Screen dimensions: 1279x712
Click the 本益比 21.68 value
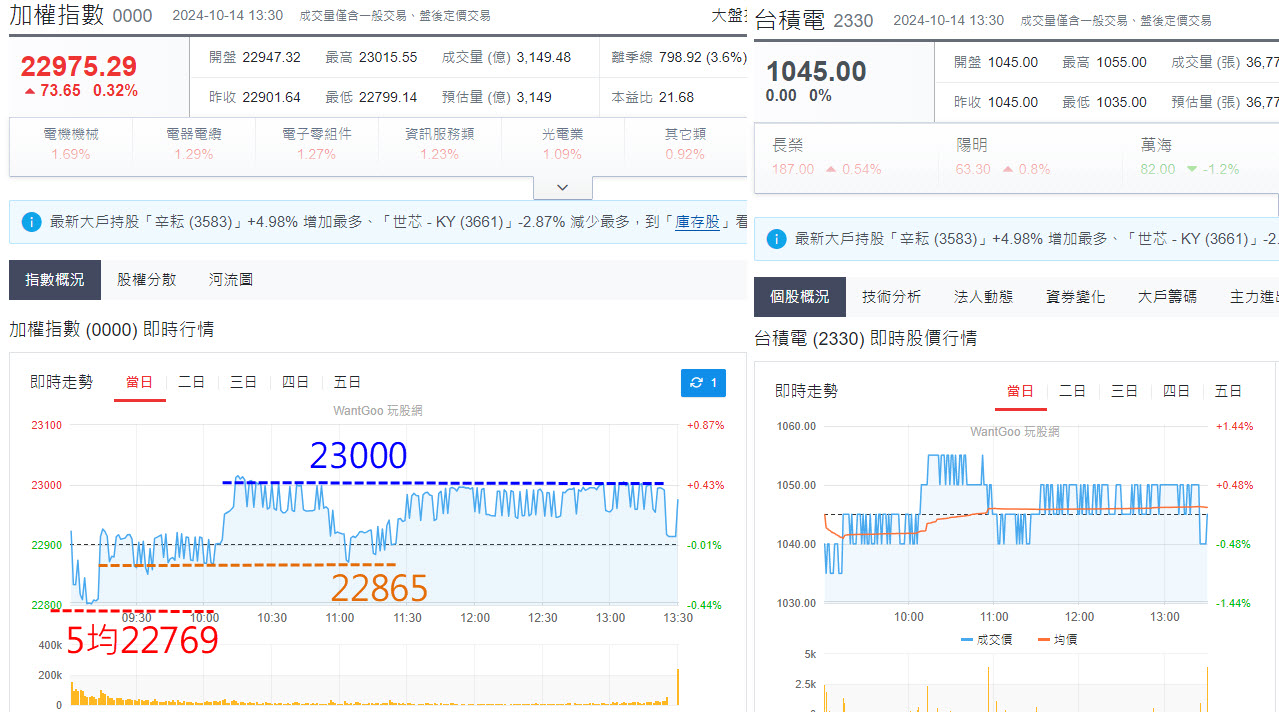676,97
